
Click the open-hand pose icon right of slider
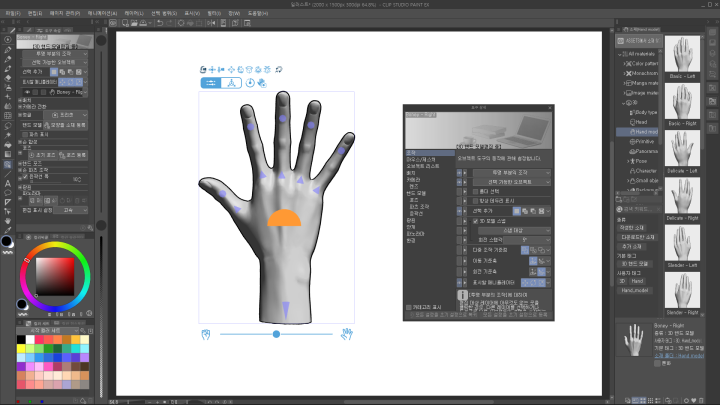tap(348, 333)
